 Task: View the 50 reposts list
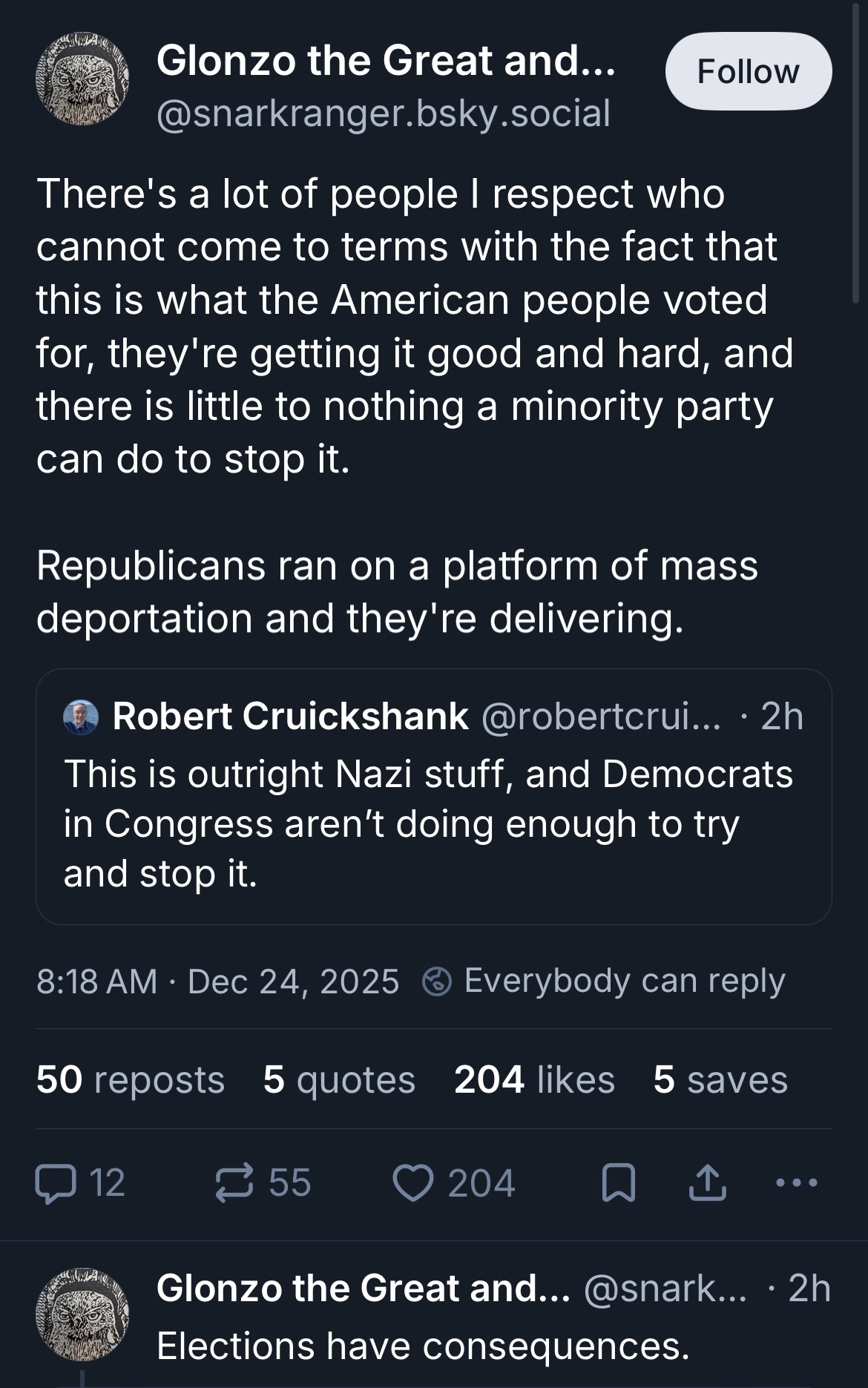(131, 1079)
